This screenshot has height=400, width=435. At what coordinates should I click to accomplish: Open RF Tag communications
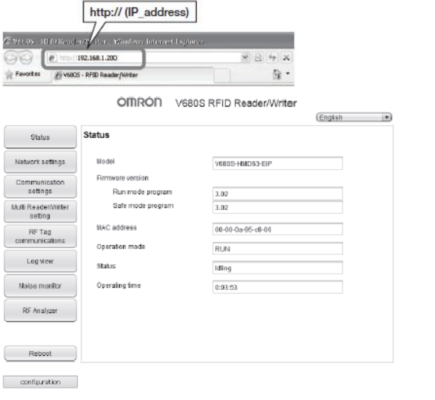tap(40, 236)
